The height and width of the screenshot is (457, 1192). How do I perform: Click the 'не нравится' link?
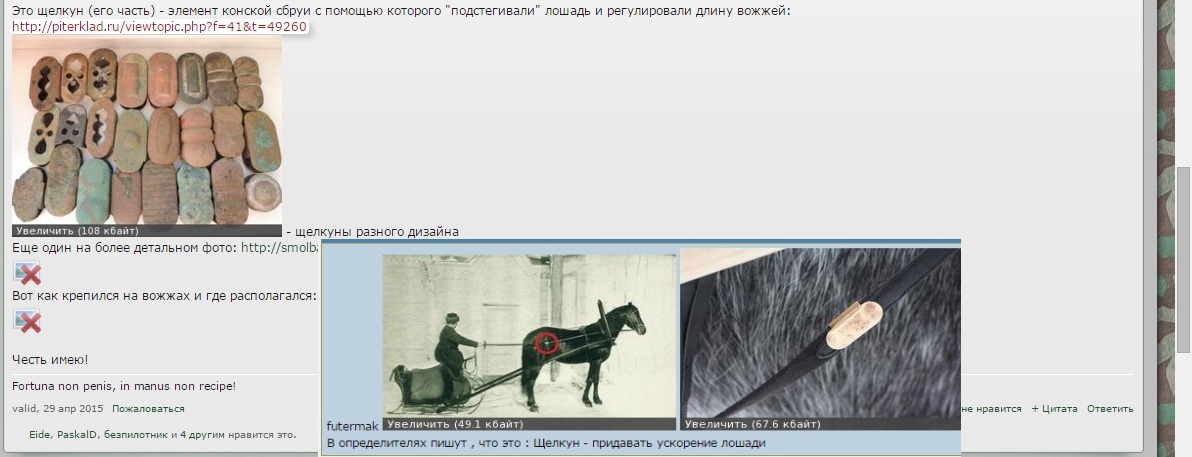(x=991, y=408)
